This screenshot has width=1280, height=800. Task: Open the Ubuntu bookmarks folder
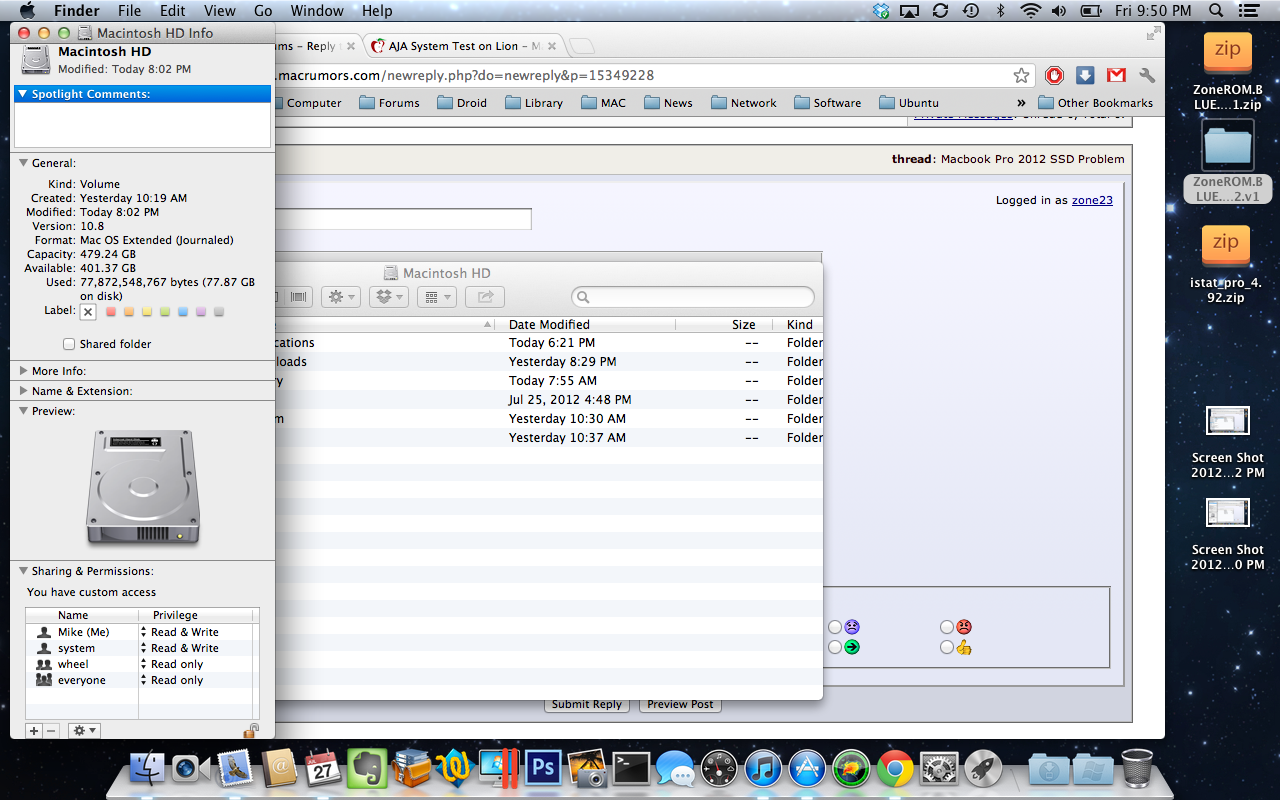(909, 103)
